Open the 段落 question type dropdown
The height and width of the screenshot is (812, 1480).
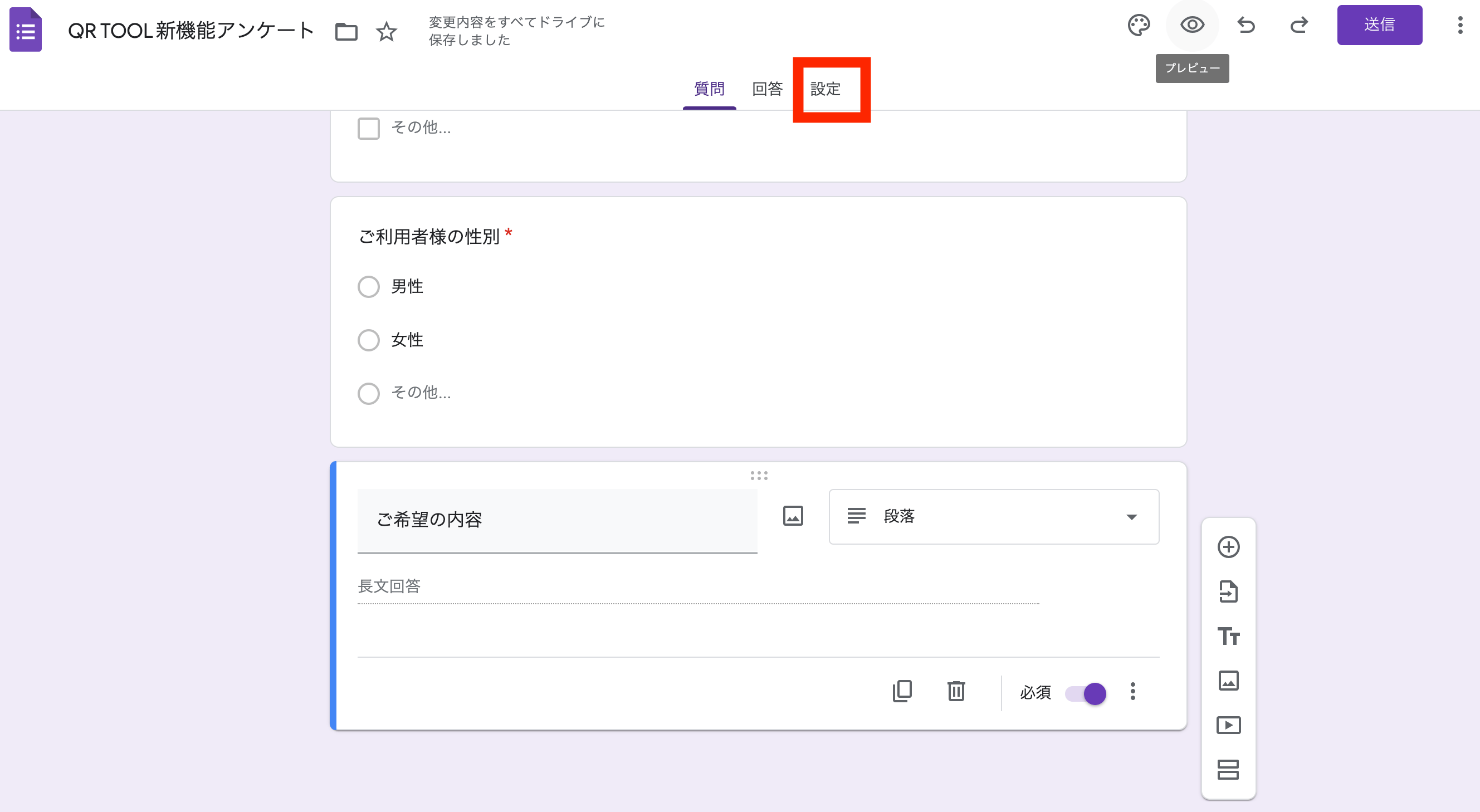click(x=993, y=516)
